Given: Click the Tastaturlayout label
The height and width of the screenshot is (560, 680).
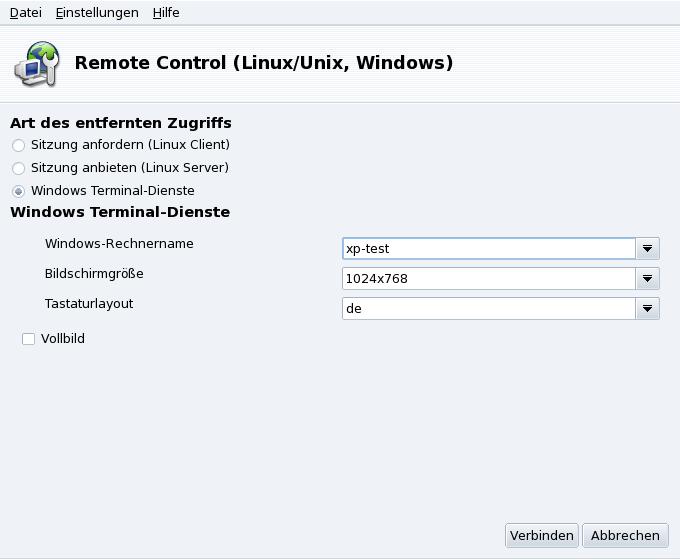Looking at the screenshot, I should tap(89, 303).
